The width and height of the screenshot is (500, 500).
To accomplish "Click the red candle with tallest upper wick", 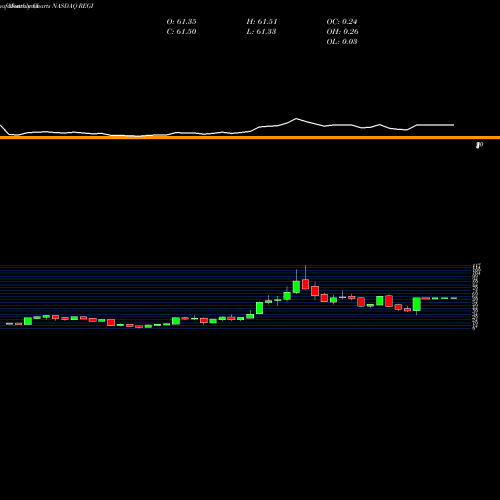I will click(x=305, y=284).
